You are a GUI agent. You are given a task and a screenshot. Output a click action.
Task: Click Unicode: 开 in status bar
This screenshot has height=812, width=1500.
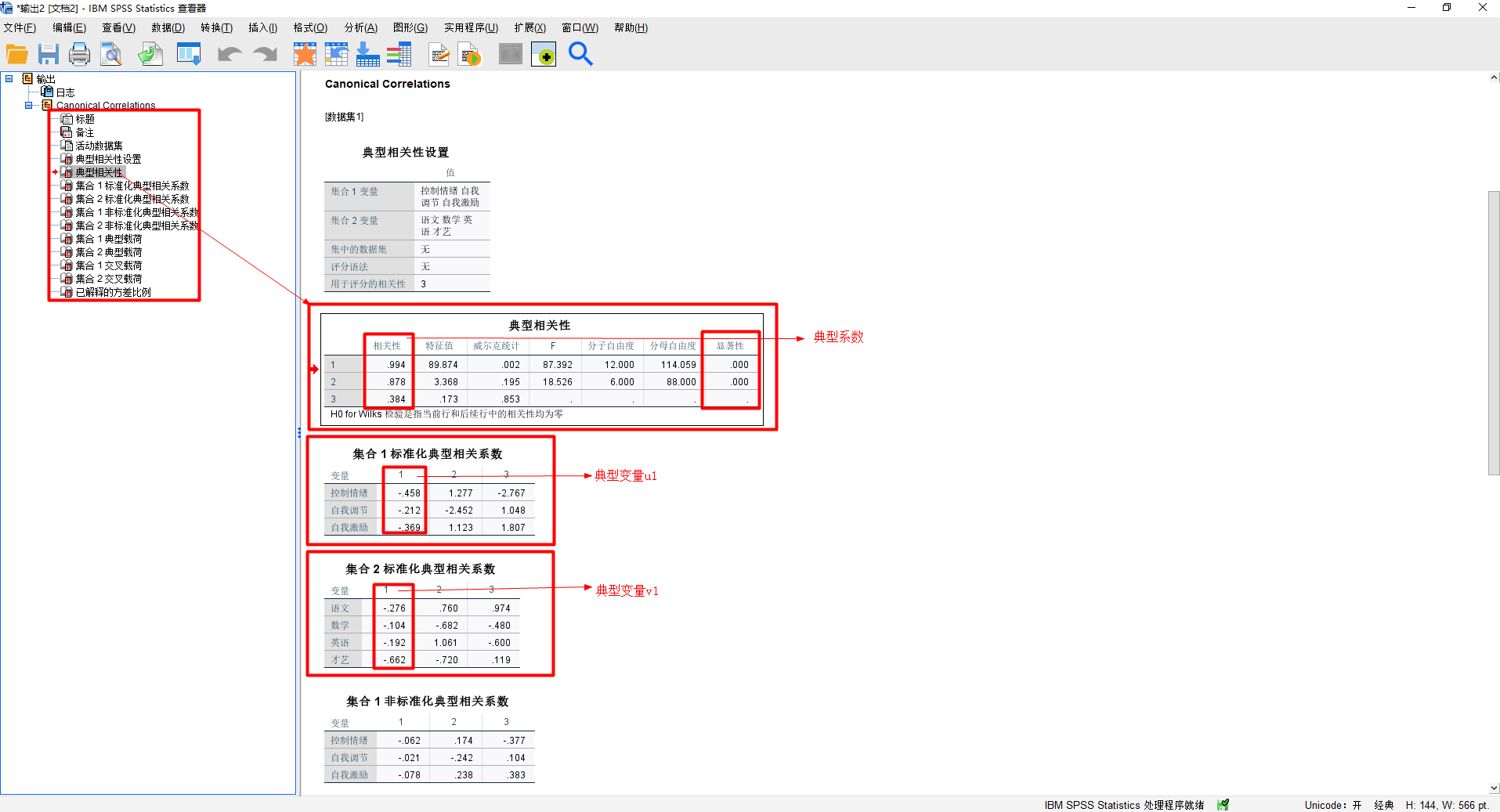pyautogui.click(x=1333, y=805)
